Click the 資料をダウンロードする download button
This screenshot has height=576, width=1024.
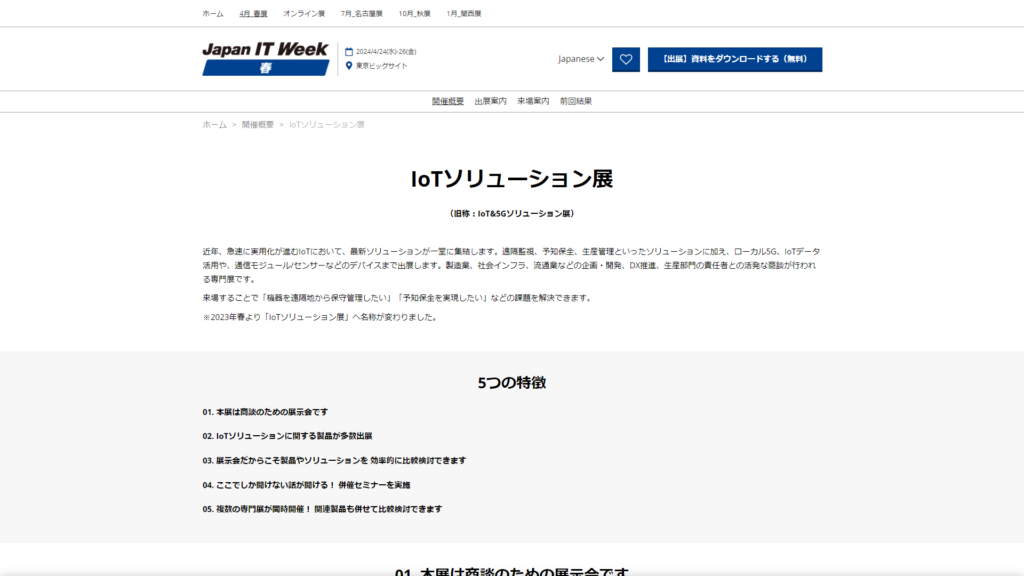735,59
